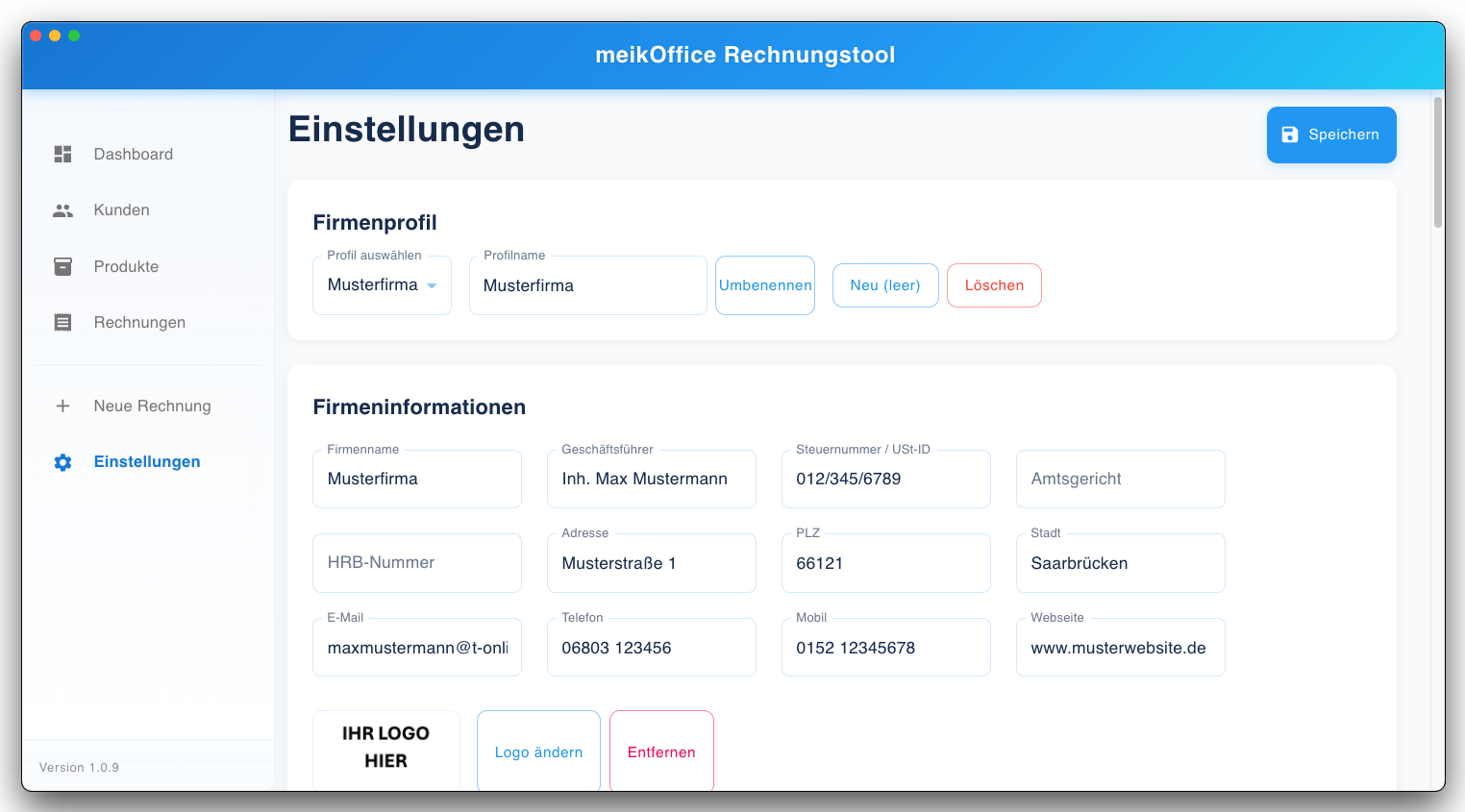Click the Einstellungen gear icon
The width and height of the screenshot is (1465, 812).
tap(62, 462)
